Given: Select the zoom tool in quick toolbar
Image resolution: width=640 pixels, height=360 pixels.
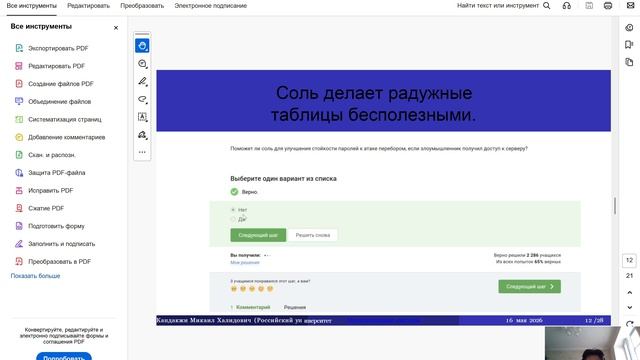Looking at the screenshot, I should coord(142,64).
